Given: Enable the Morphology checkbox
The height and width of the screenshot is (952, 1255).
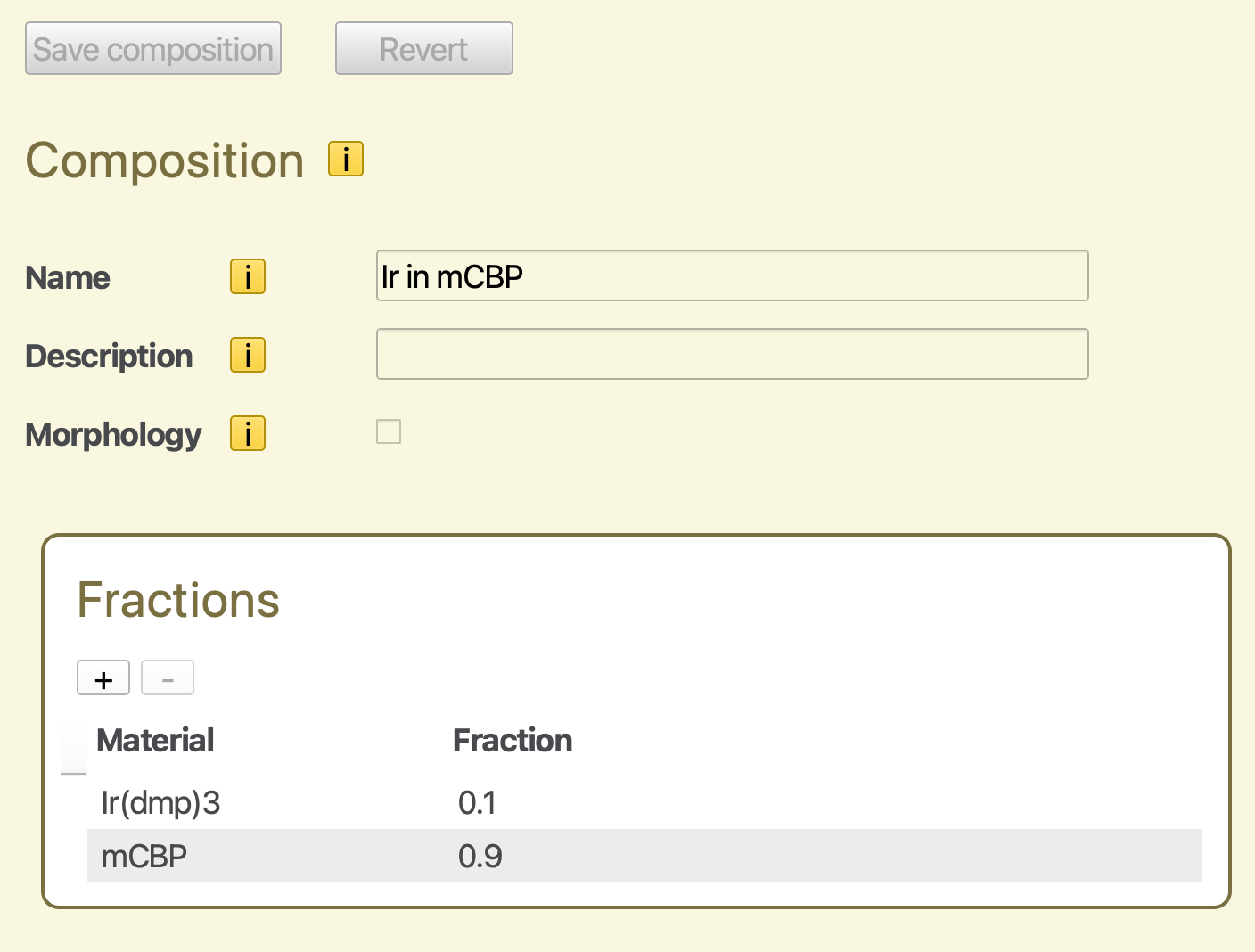Looking at the screenshot, I should (x=389, y=432).
